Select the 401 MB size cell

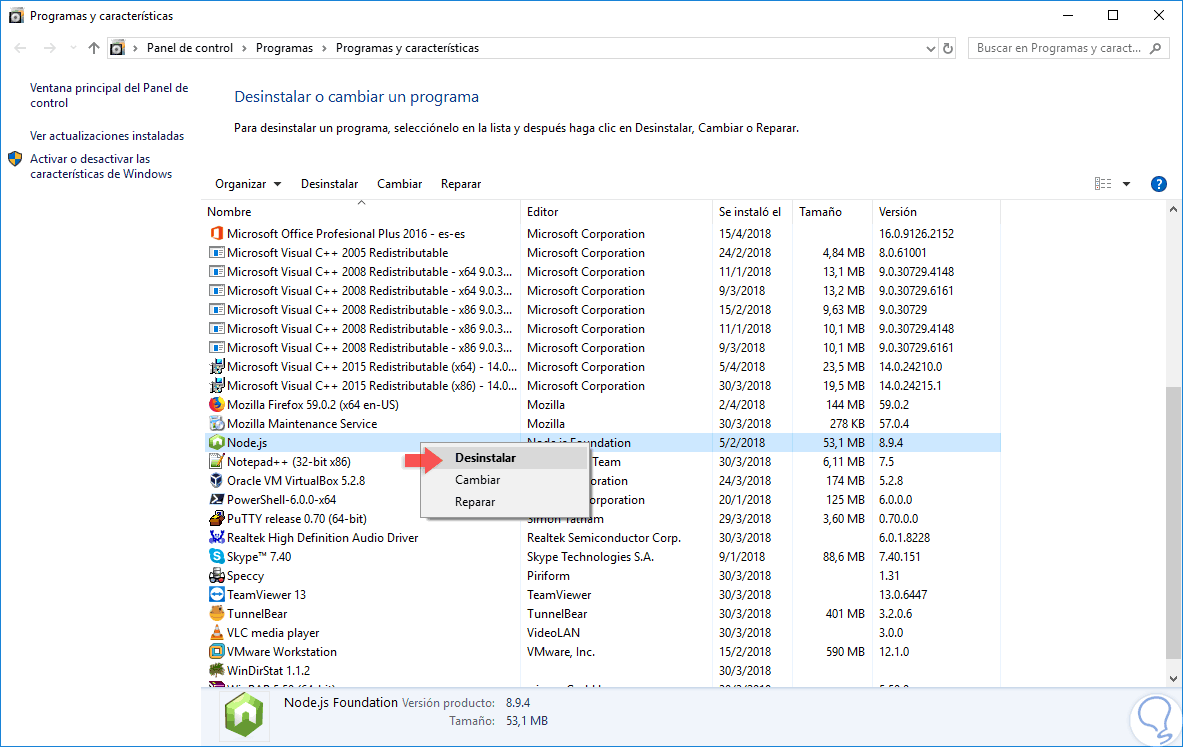coord(845,614)
